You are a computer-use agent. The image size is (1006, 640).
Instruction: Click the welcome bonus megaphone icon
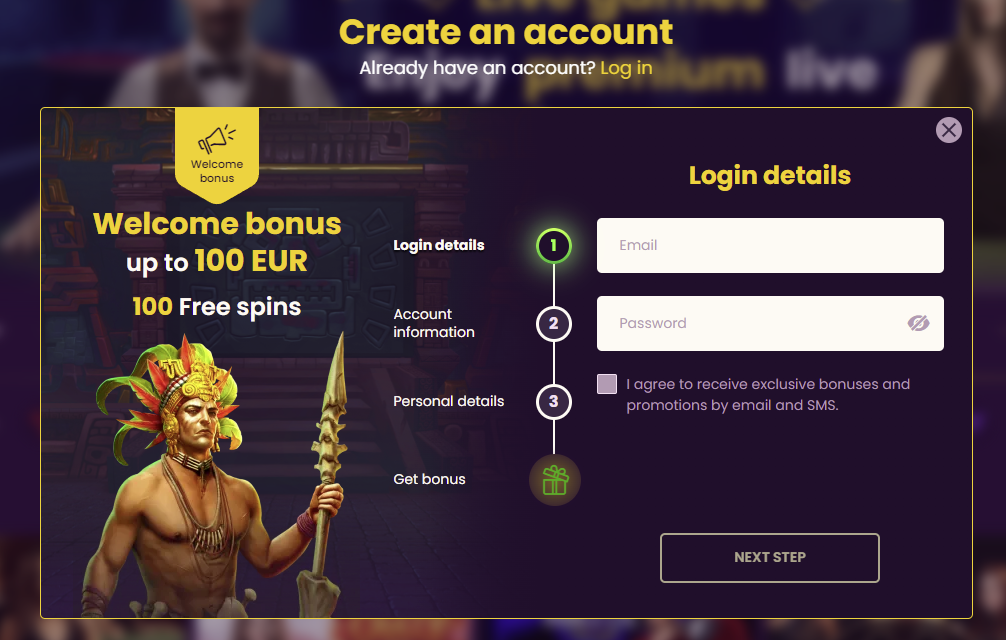pos(217,139)
